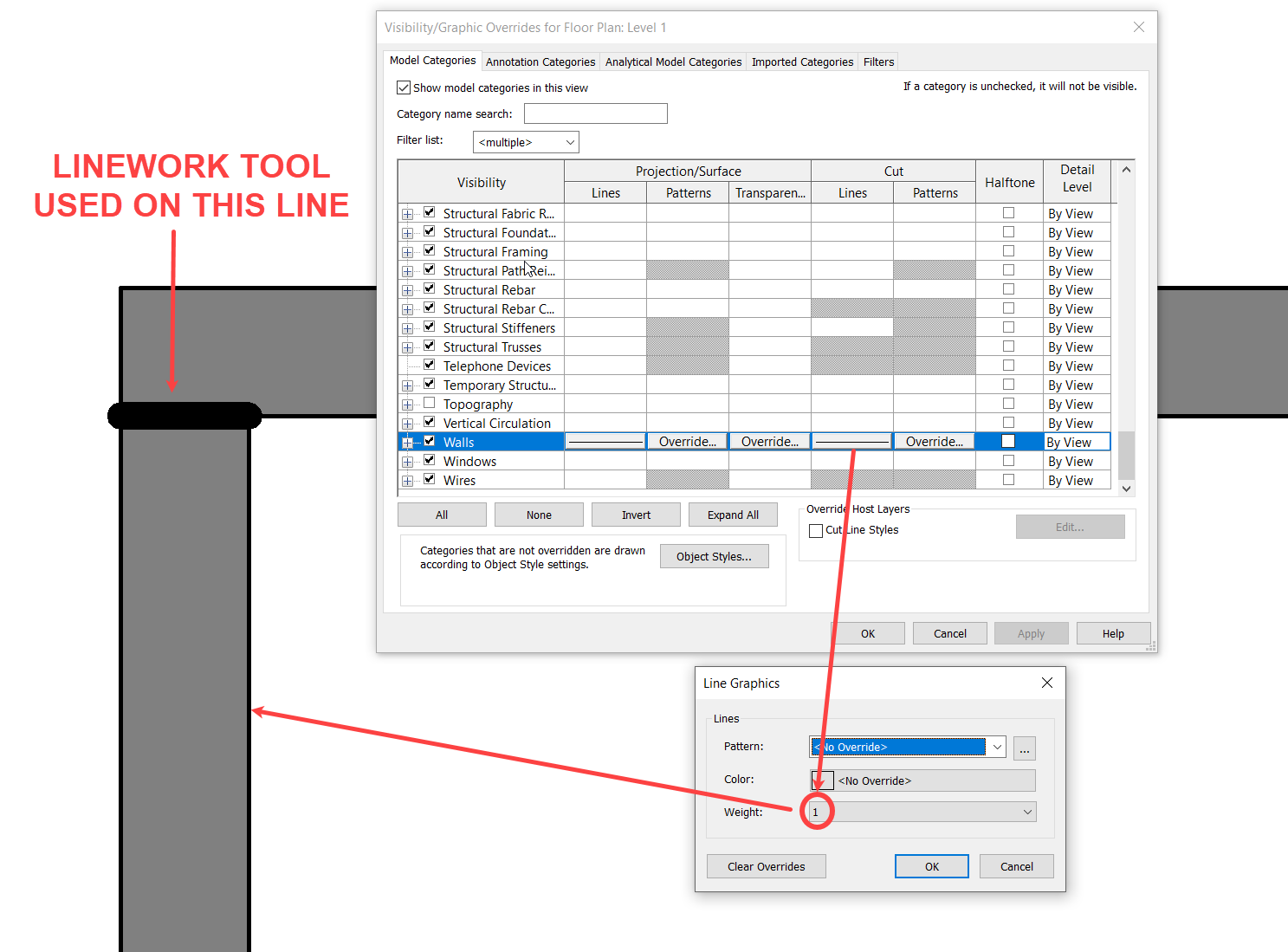The width and height of the screenshot is (1288, 952).
Task: Expand the Walls category row
Action: [x=408, y=442]
